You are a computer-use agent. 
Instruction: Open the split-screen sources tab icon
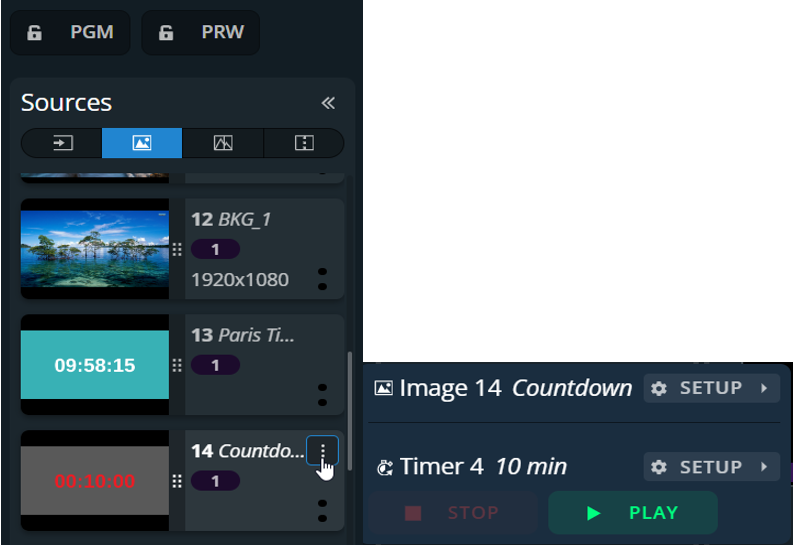click(x=304, y=143)
